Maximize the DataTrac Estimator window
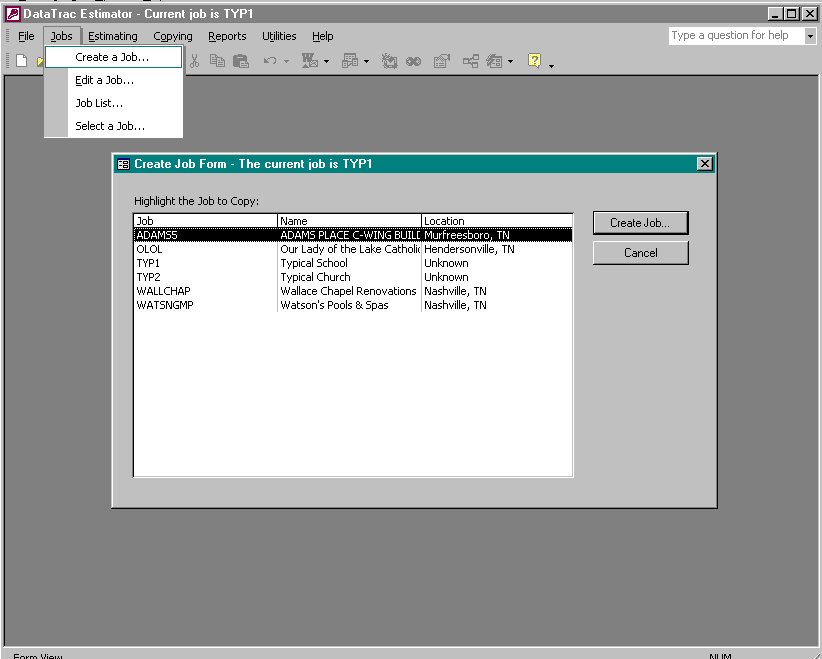This screenshot has width=822, height=659. [792, 14]
